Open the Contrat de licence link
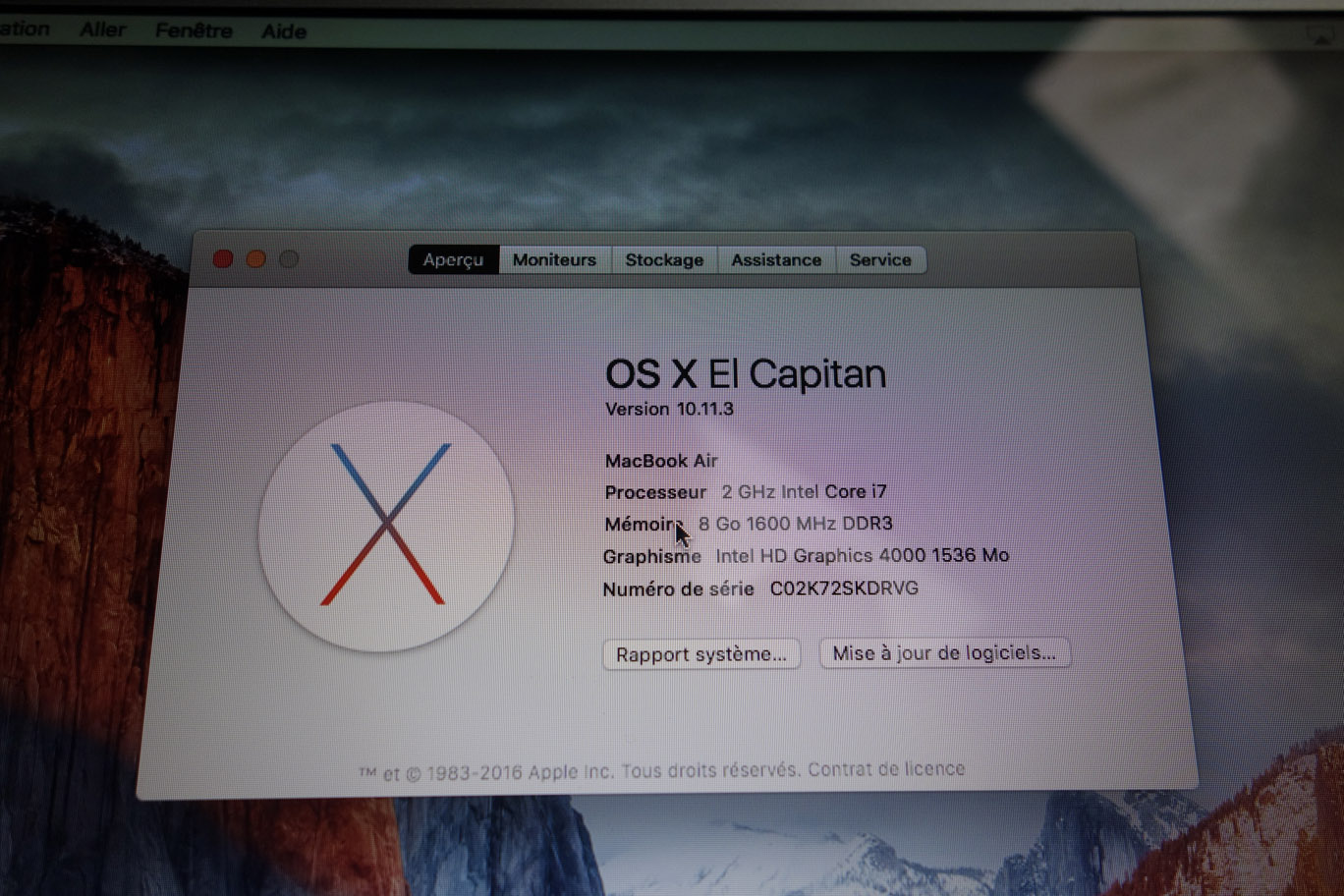The image size is (1344, 896). (886, 769)
